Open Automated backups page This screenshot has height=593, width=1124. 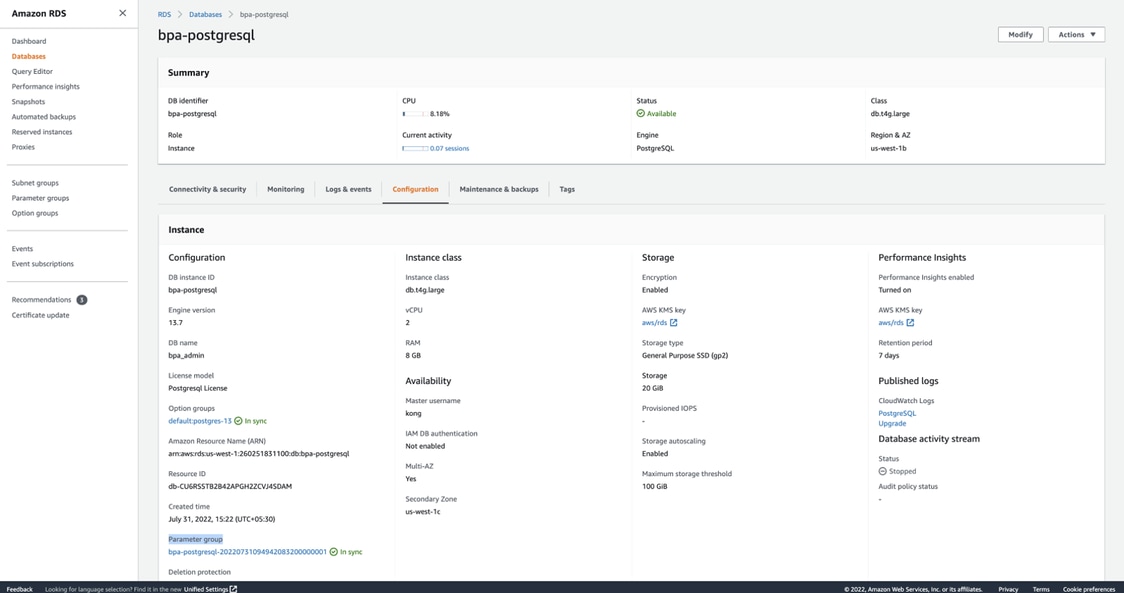coord(44,116)
